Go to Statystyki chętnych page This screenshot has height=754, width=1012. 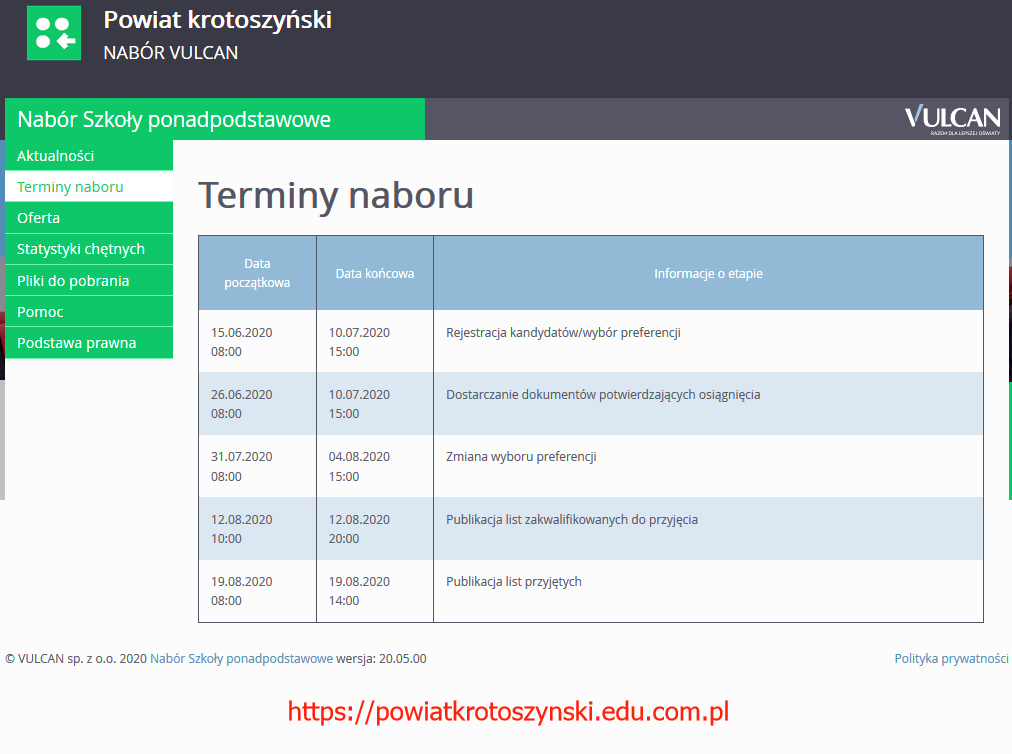click(x=81, y=249)
